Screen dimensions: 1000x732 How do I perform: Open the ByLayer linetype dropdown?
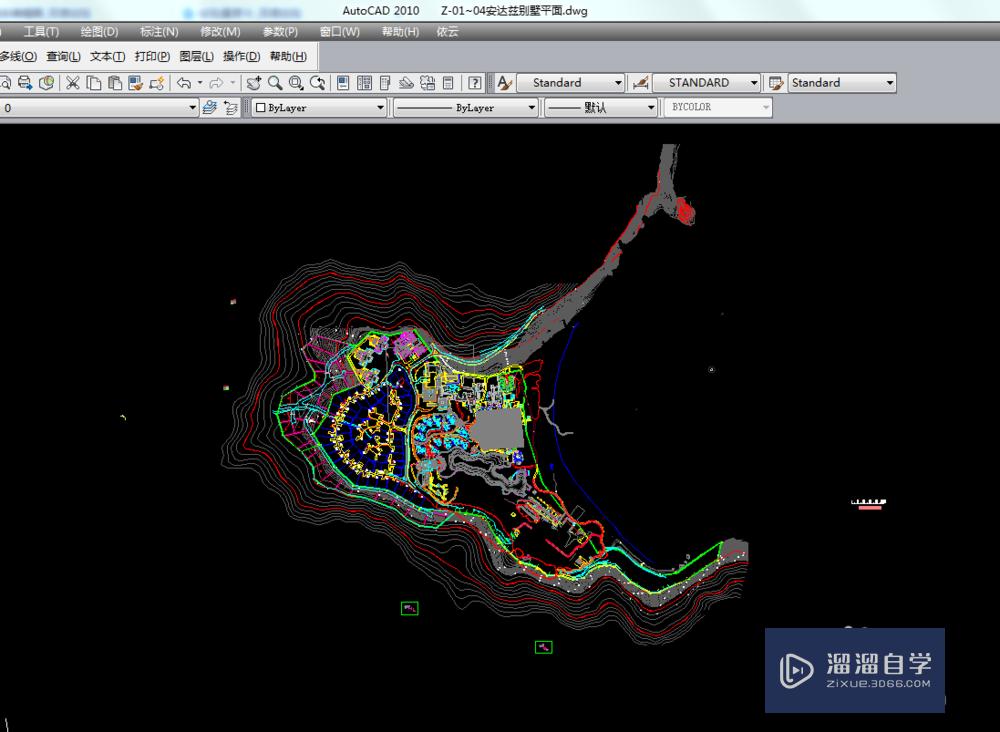[466, 108]
